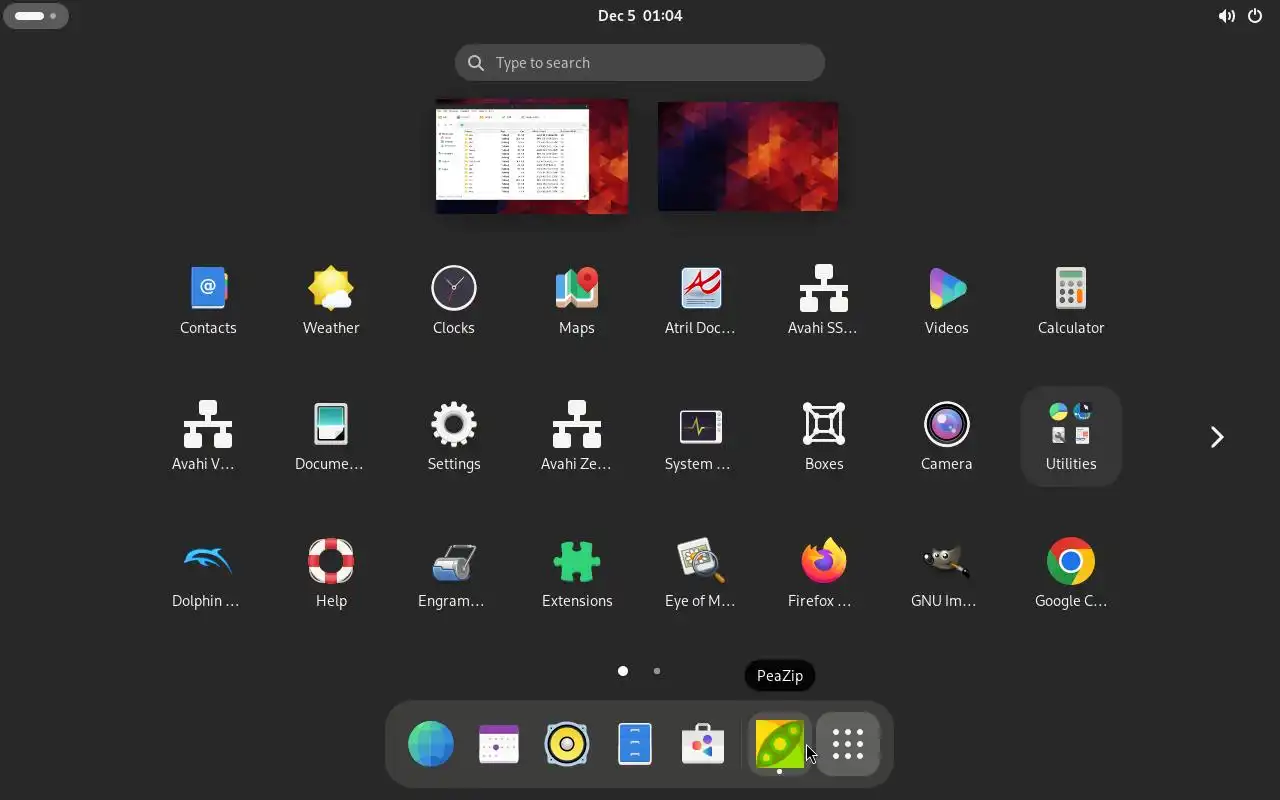Click the Type to search field
The height and width of the screenshot is (800, 1280).
click(640, 63)
